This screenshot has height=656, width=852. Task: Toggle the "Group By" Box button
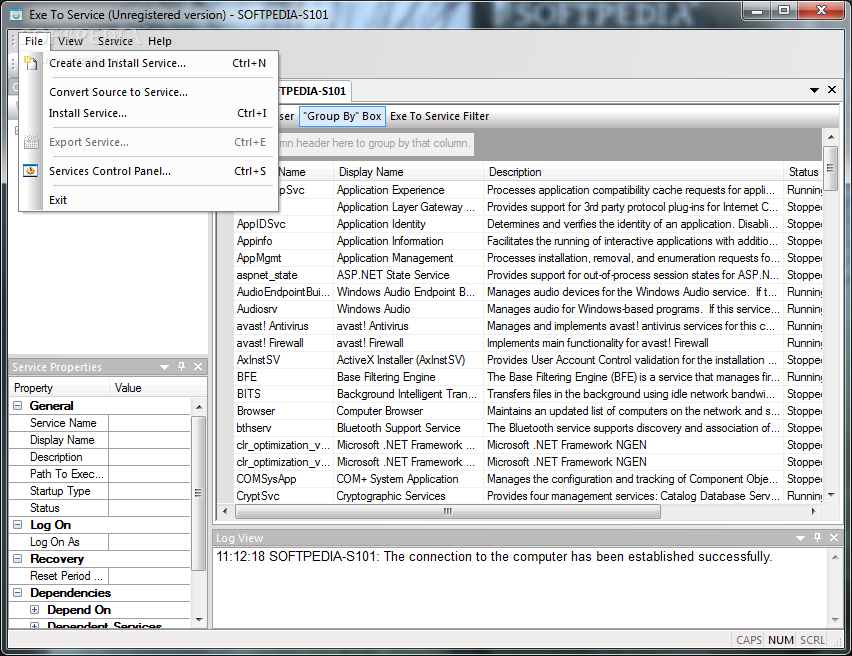[x=342, y=116]
